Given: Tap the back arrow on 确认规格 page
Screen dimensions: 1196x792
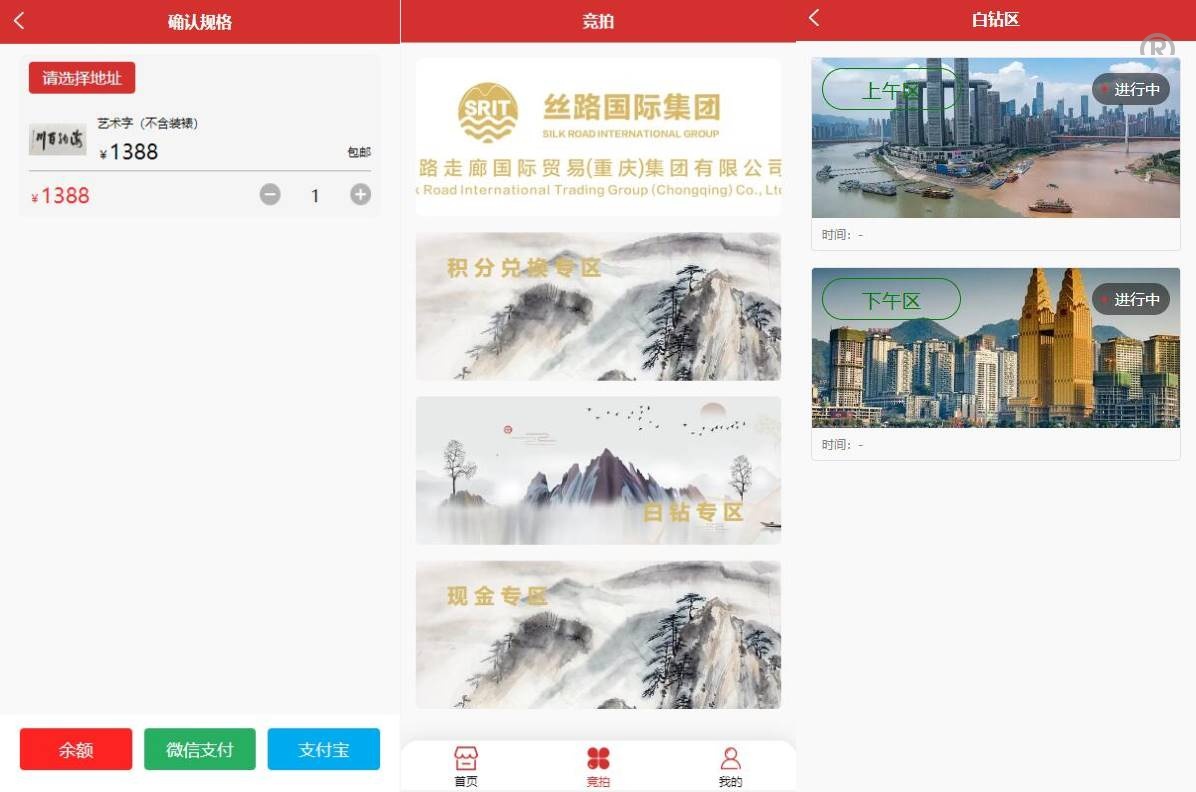Looking at the screenshot, I should (x=18, y=19).
